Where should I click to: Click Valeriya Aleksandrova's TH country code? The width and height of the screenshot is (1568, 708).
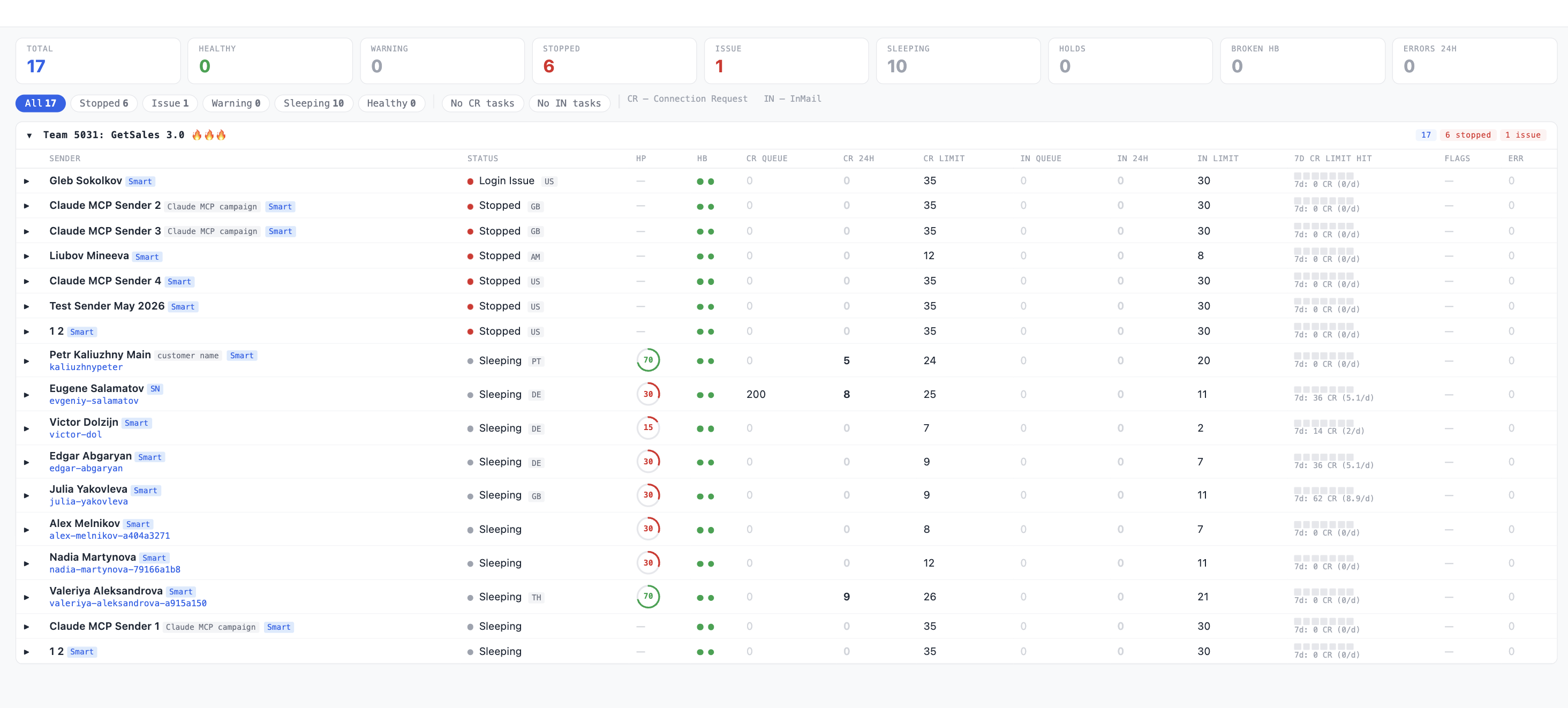[x=536, y=598]
